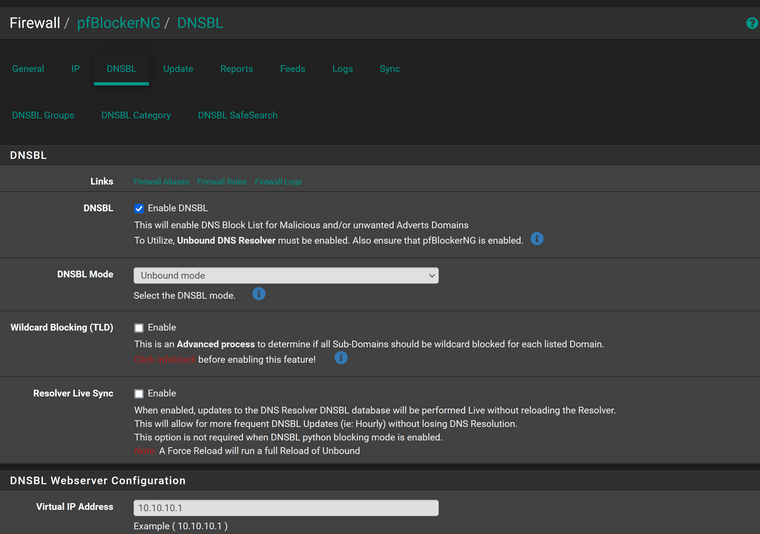Switch to the General tab
The width and height of the screenshot is (760, 534).
tap(28, 69)
